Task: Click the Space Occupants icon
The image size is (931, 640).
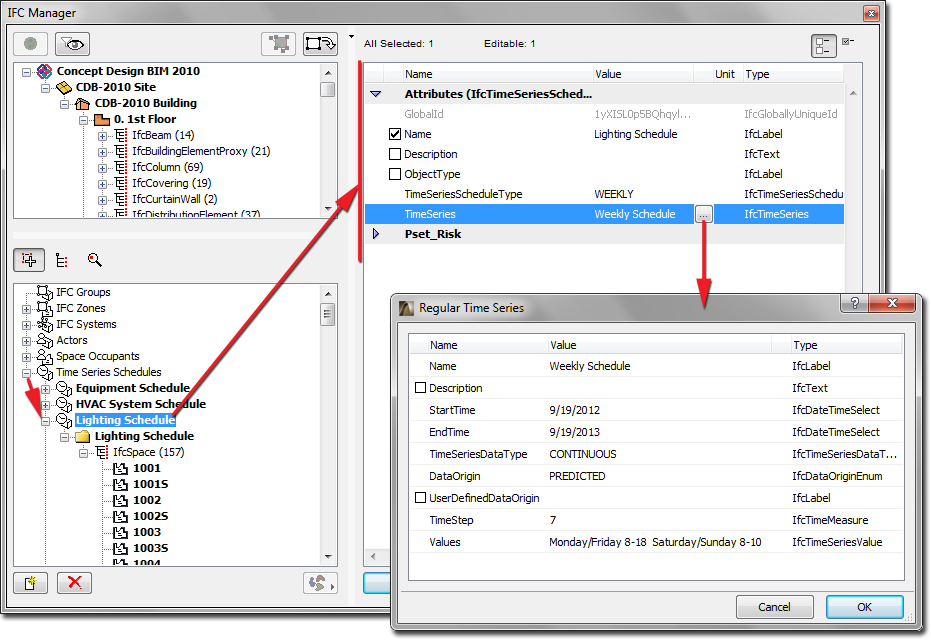Action: tap(45, 356)
